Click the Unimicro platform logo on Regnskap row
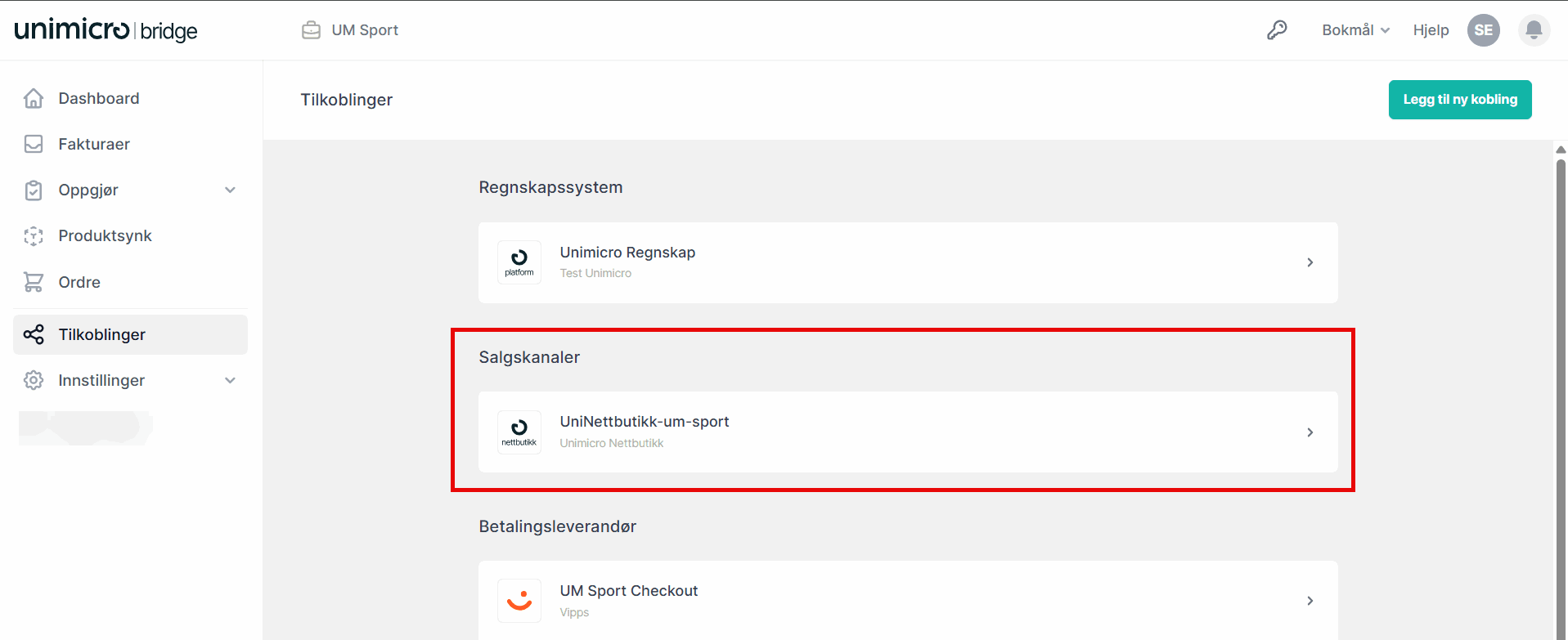Viewport: 1568px width, 640px height. pyautogui.click(x=519, y=262)
